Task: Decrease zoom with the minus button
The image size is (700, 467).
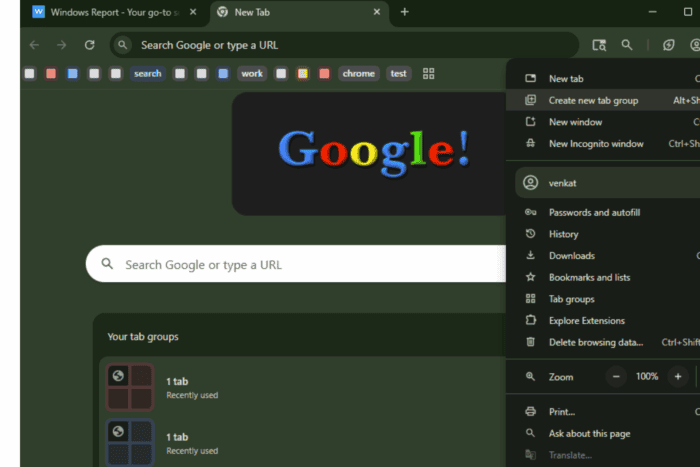Action: 616,377
